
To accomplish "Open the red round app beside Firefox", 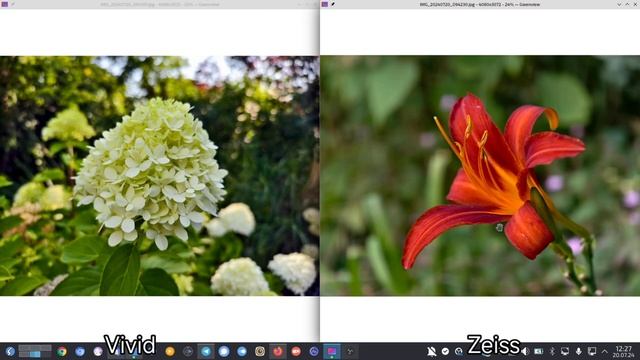I will click(x=296, y=351).
